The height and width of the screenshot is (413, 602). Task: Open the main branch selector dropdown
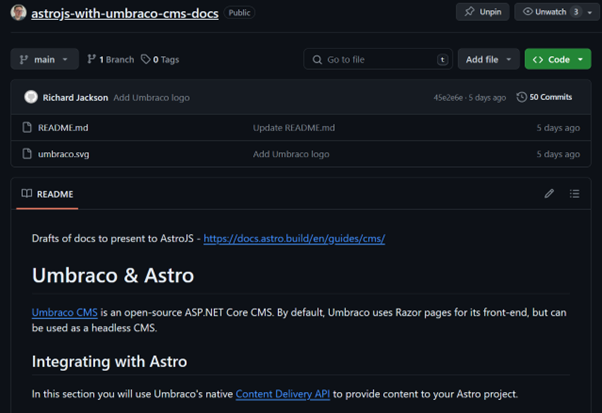[x=45, y=59]
